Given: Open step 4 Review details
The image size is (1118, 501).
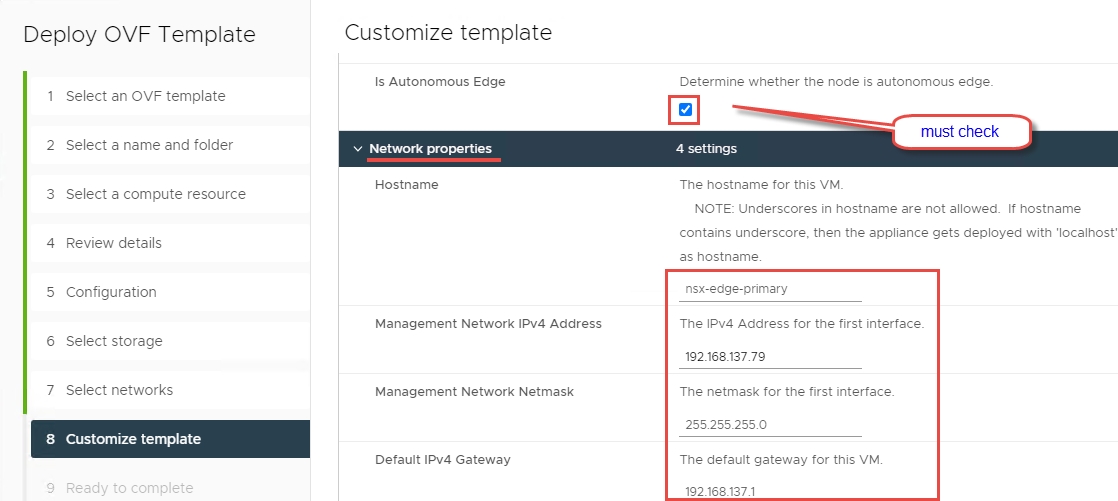Looking at the screenshot, I should coord(113,243).
